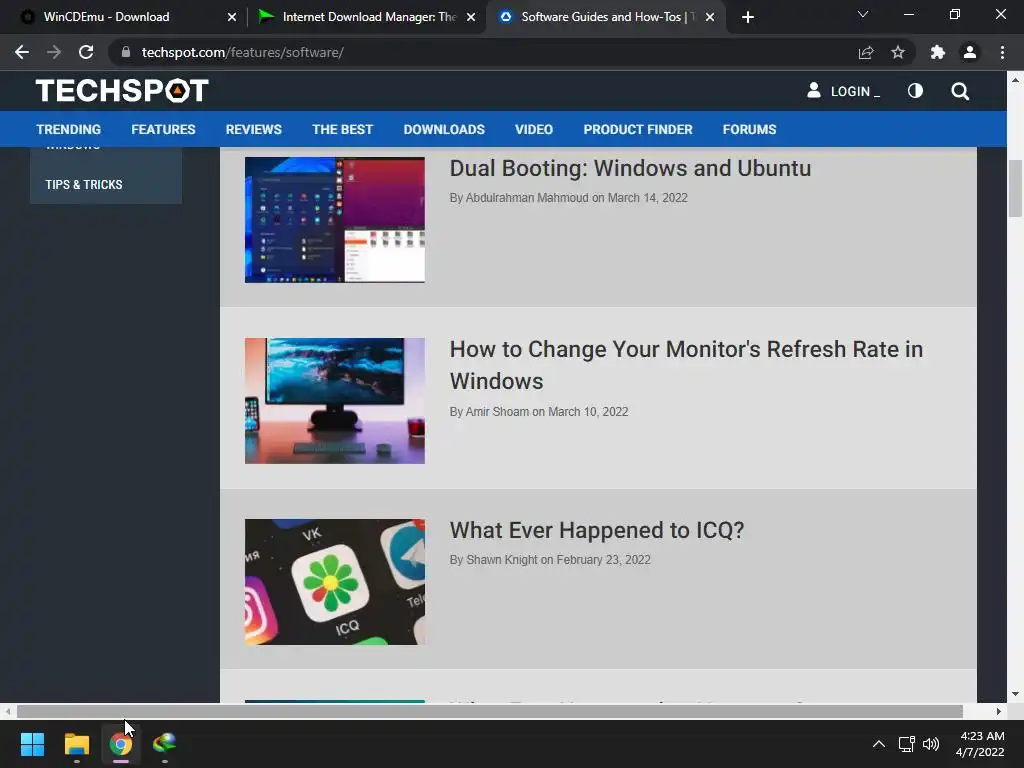Open the FORUMS nav item

point(749,129)
